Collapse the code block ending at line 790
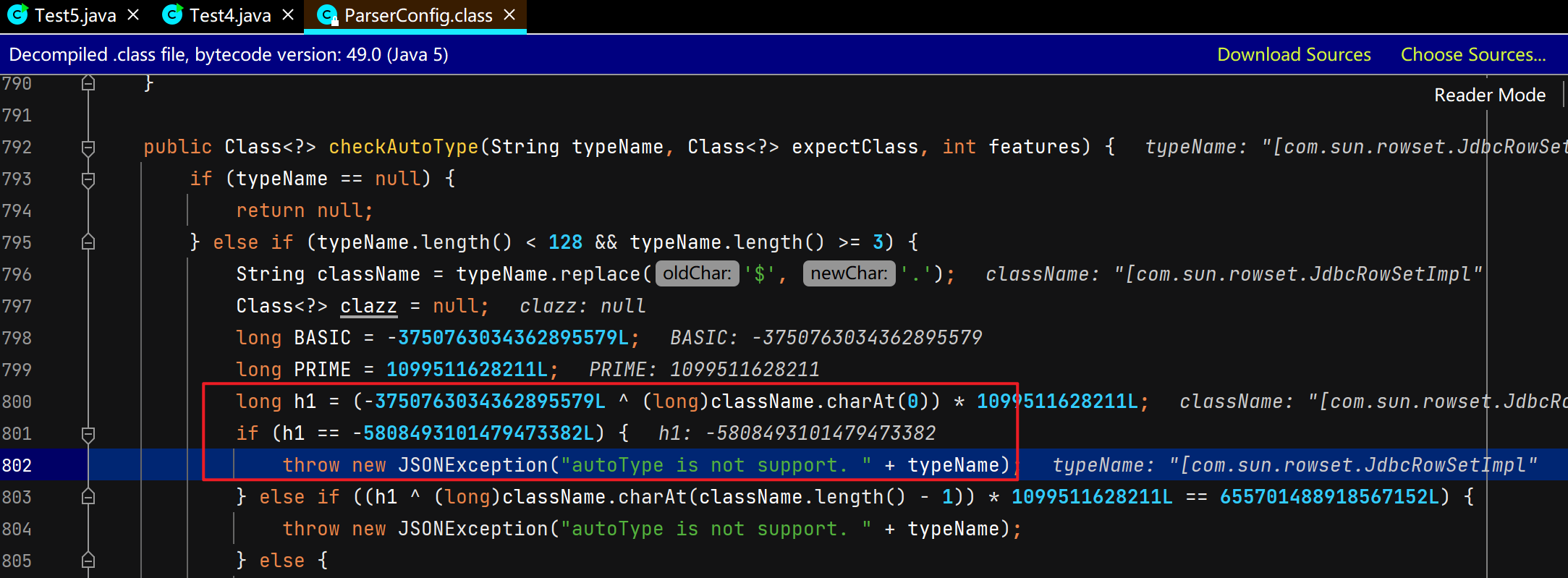This screenshot has width=1568, height=578. coord(88,84)
